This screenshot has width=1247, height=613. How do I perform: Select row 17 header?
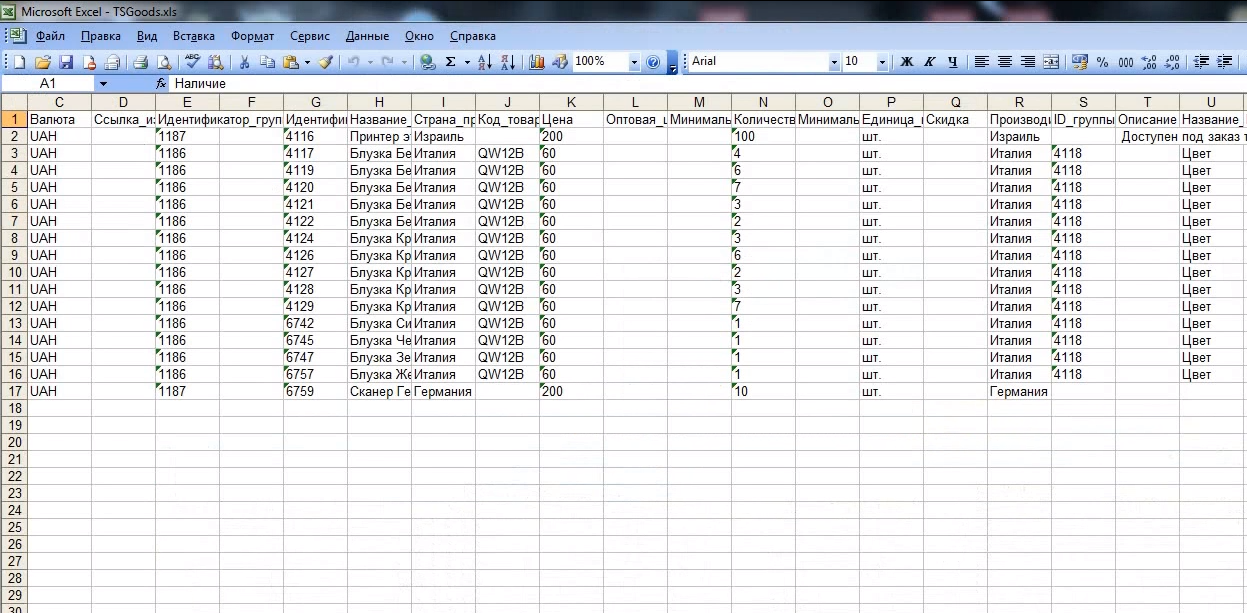point(14,392)
